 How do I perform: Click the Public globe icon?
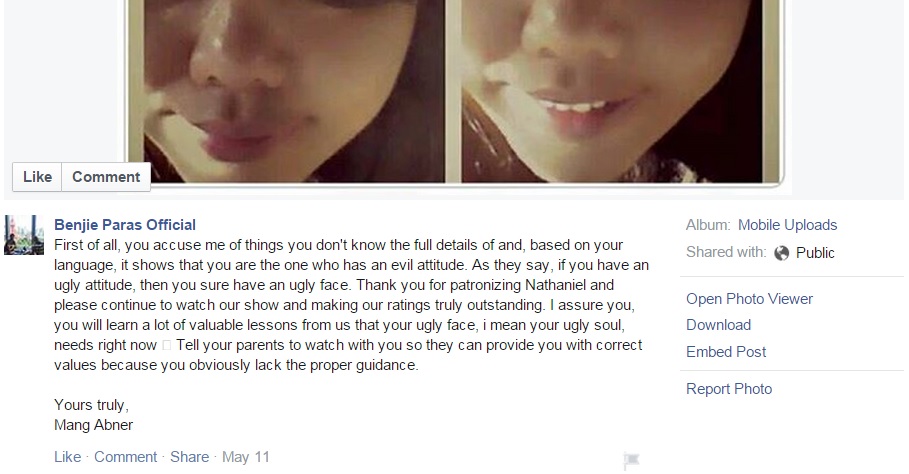[x=781, y=253]
